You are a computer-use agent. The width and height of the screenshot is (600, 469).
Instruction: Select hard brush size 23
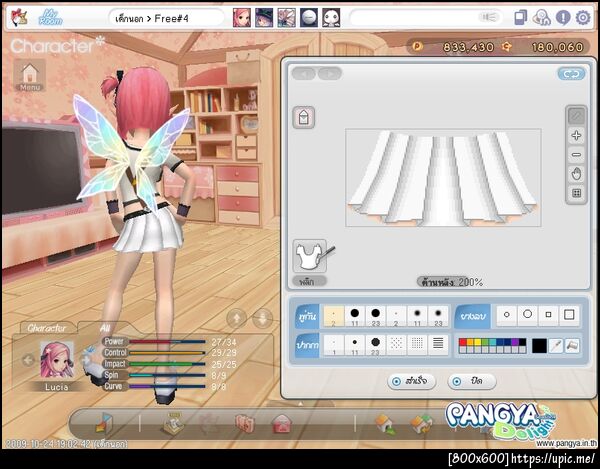click(376, 316)
